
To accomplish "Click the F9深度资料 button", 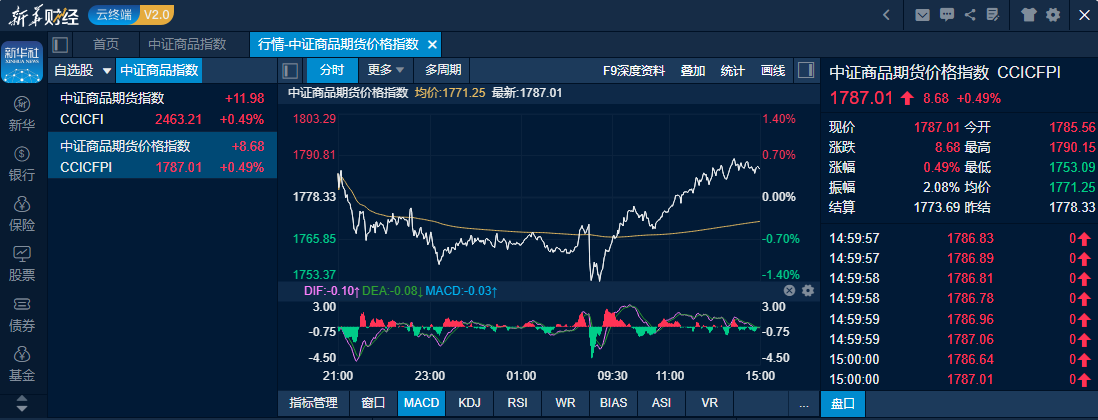I will pyautogui.click(x=633, y=71).
